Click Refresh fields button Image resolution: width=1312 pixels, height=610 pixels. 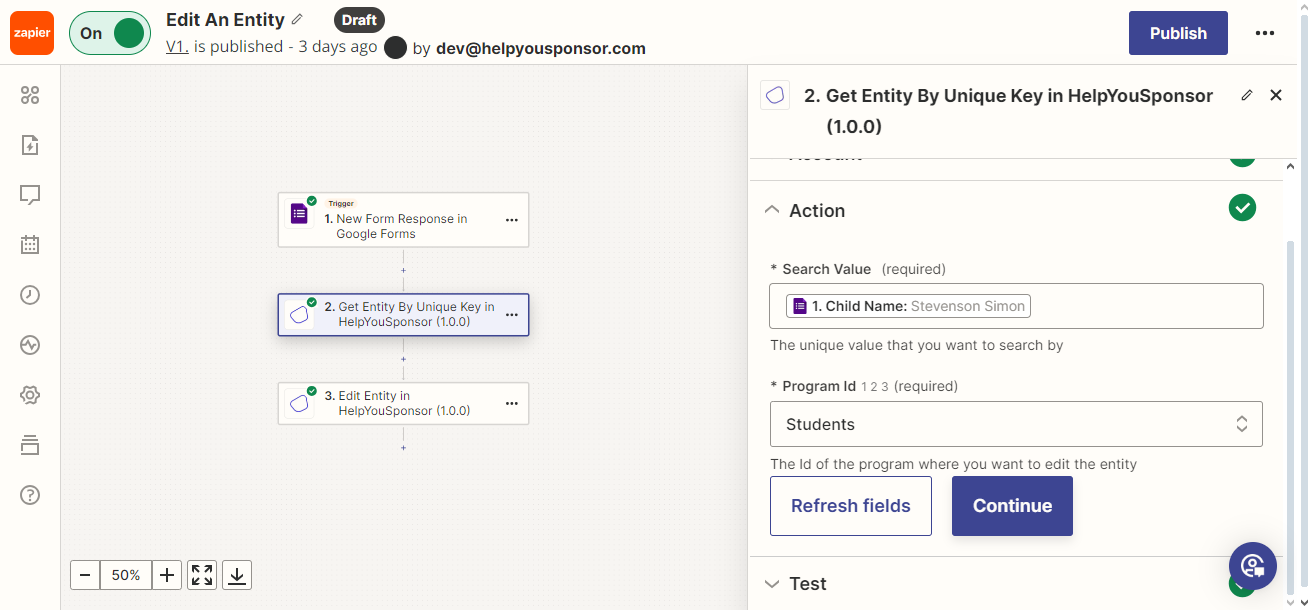[851, 506]
